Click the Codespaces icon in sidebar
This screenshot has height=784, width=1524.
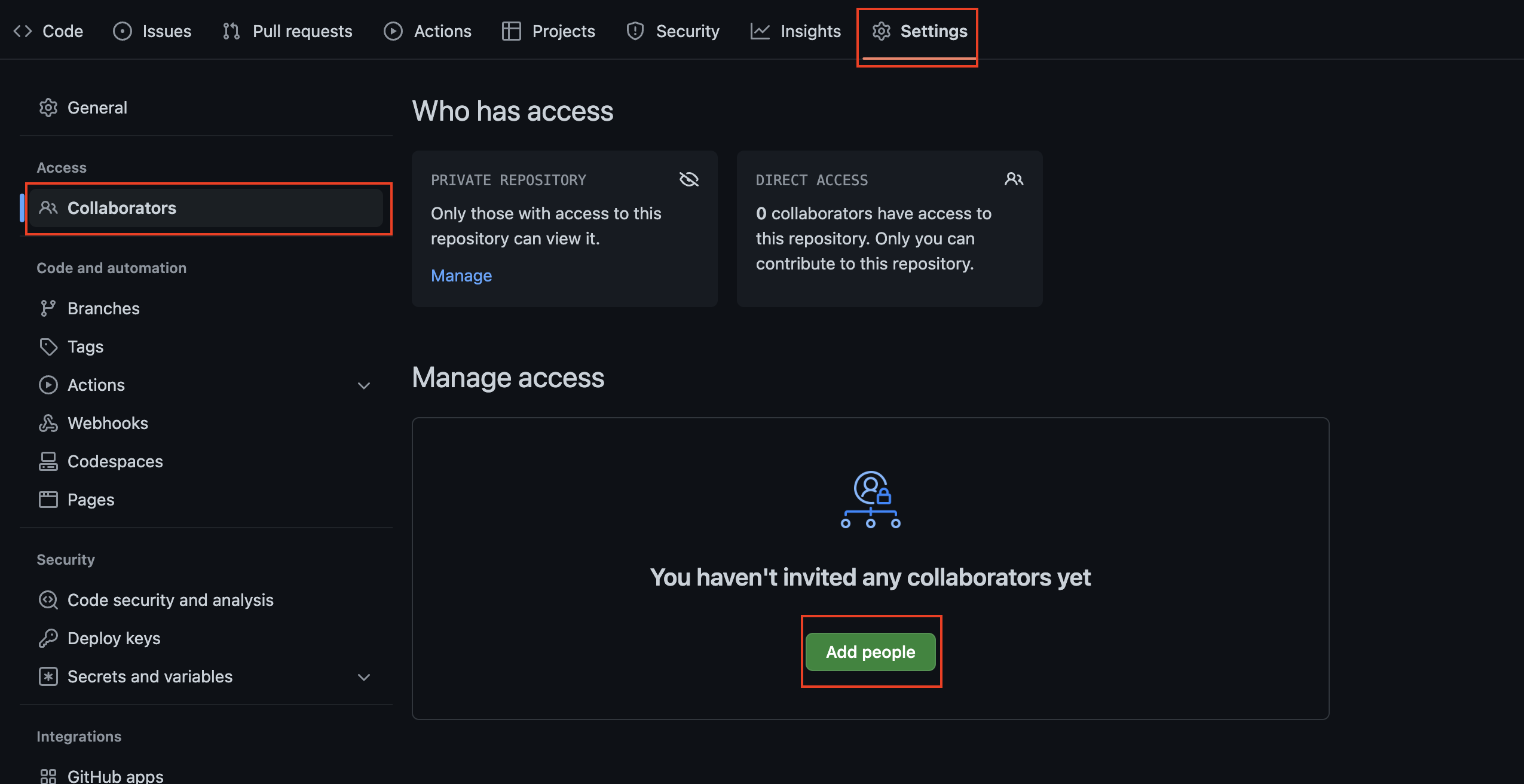(x=48, y=461)
